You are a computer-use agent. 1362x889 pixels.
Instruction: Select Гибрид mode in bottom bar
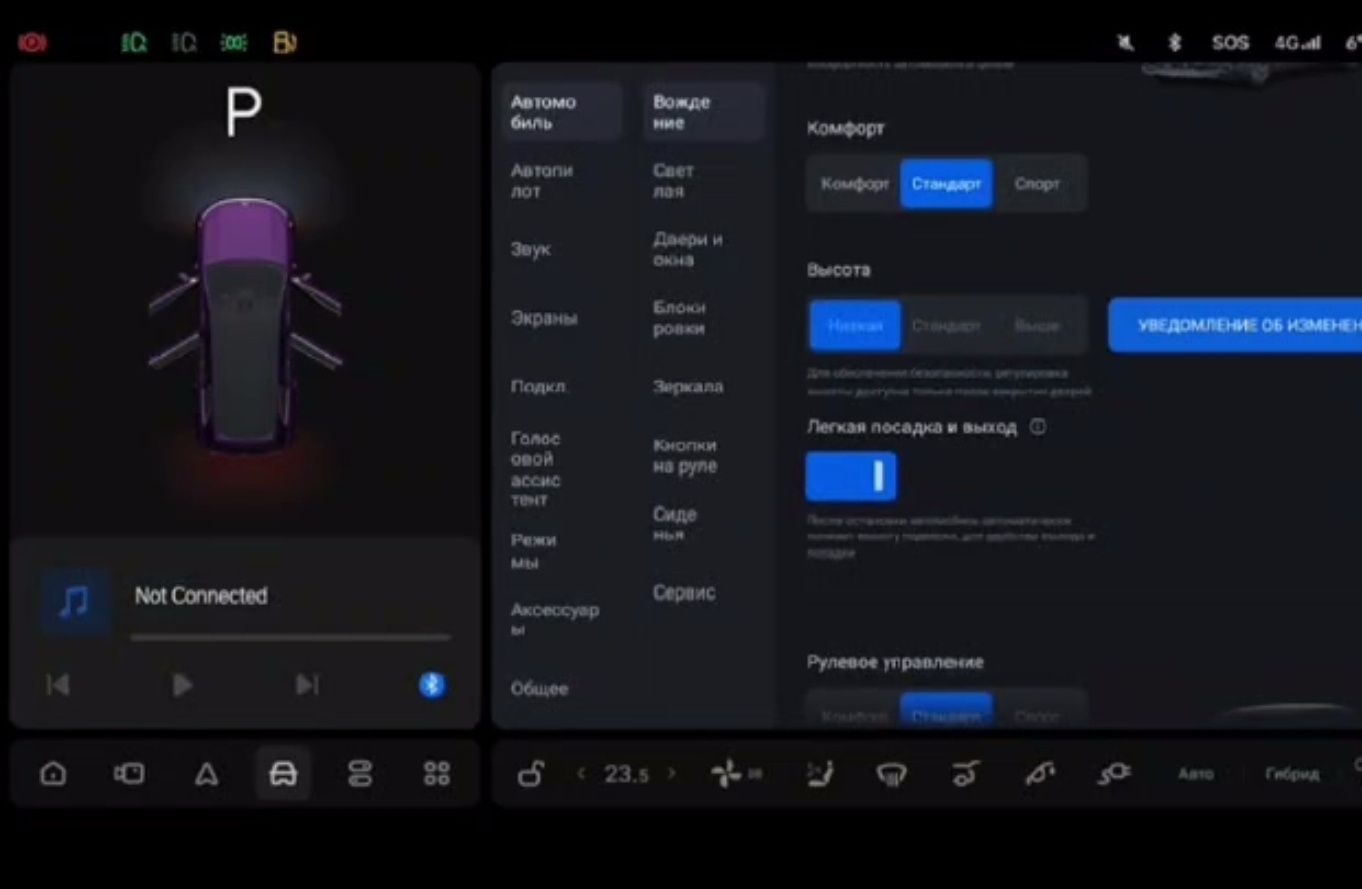[1292, 774]
